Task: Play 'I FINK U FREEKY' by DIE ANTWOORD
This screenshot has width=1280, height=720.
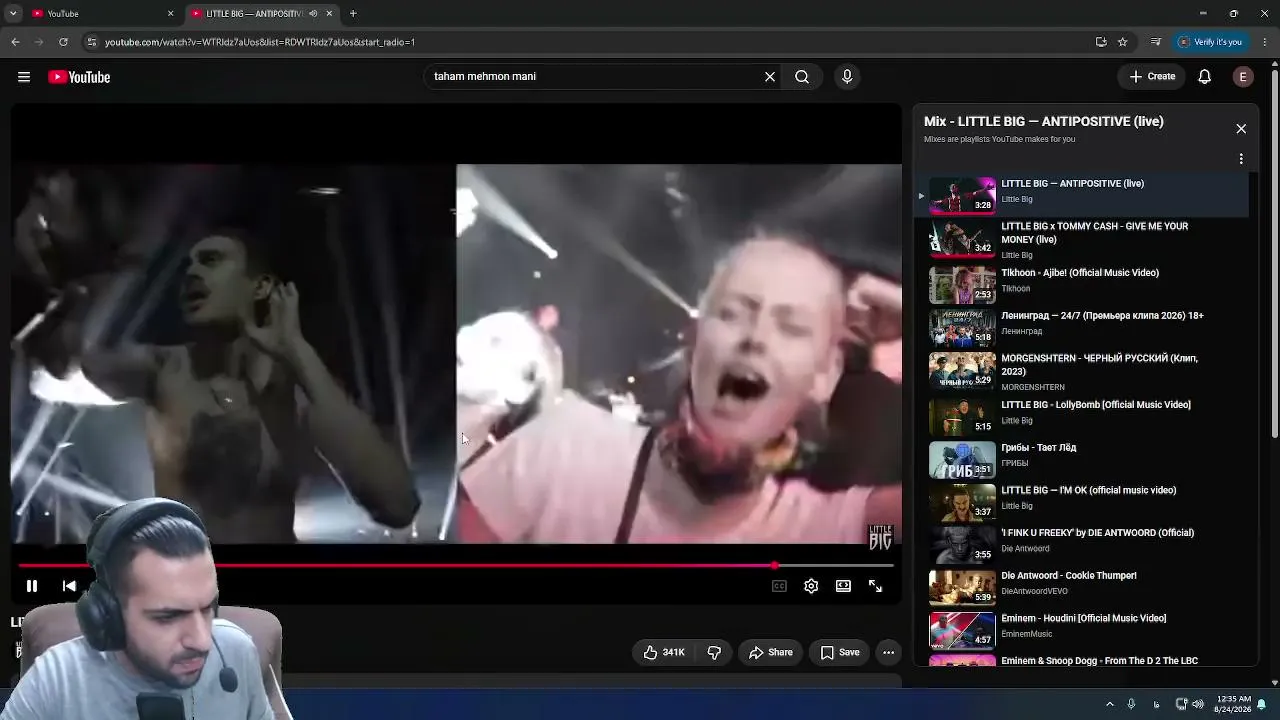Action: point(1084,544)
